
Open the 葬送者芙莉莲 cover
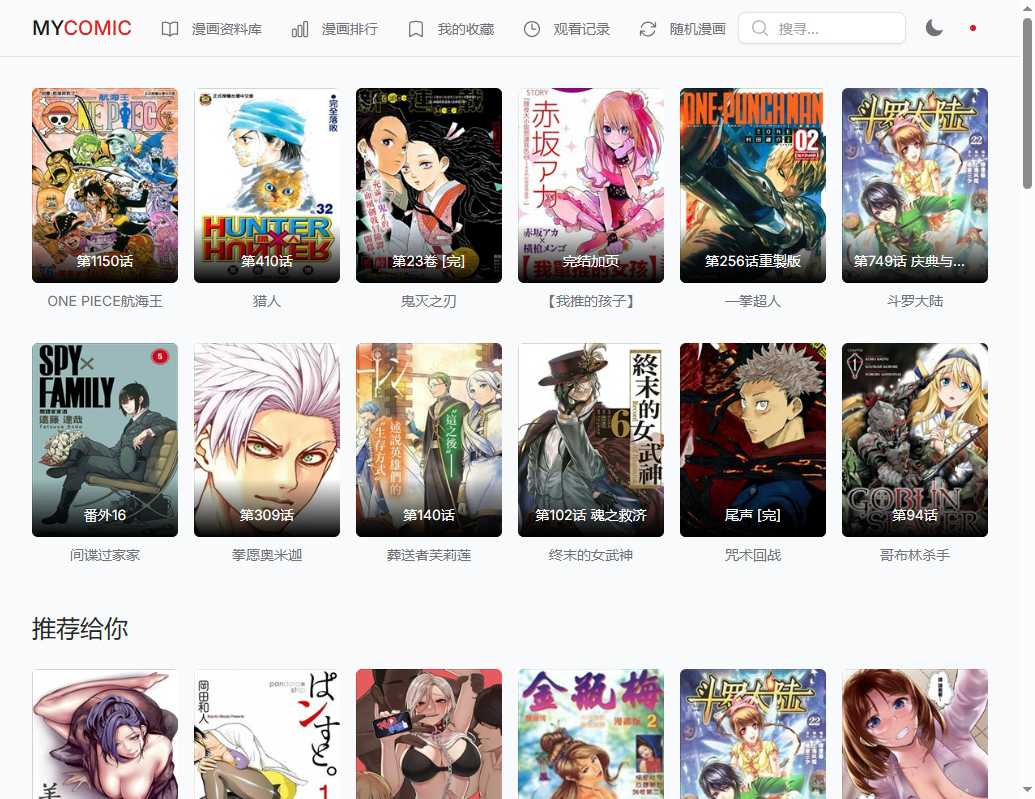pyautogui.click(x=428, y=440)
